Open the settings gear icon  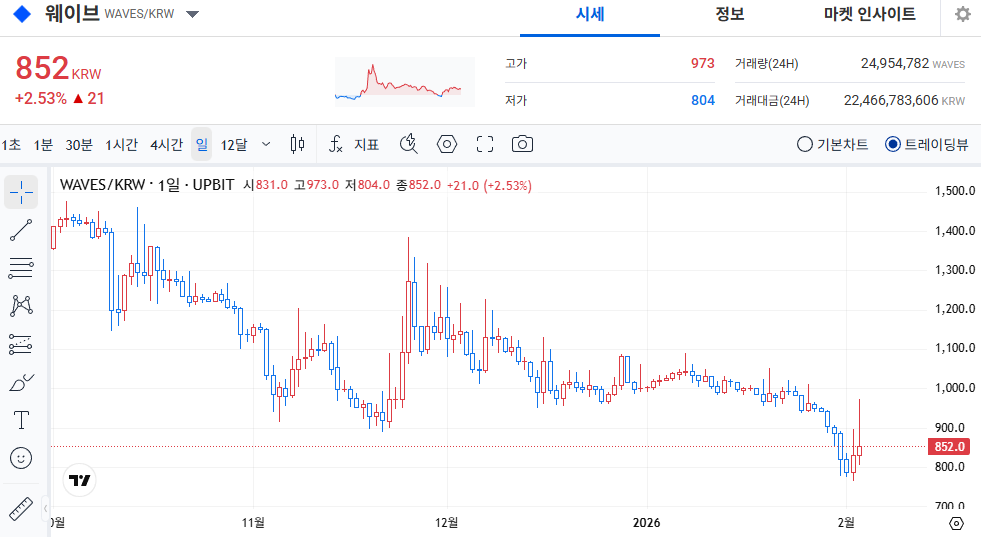coord(962,14)
